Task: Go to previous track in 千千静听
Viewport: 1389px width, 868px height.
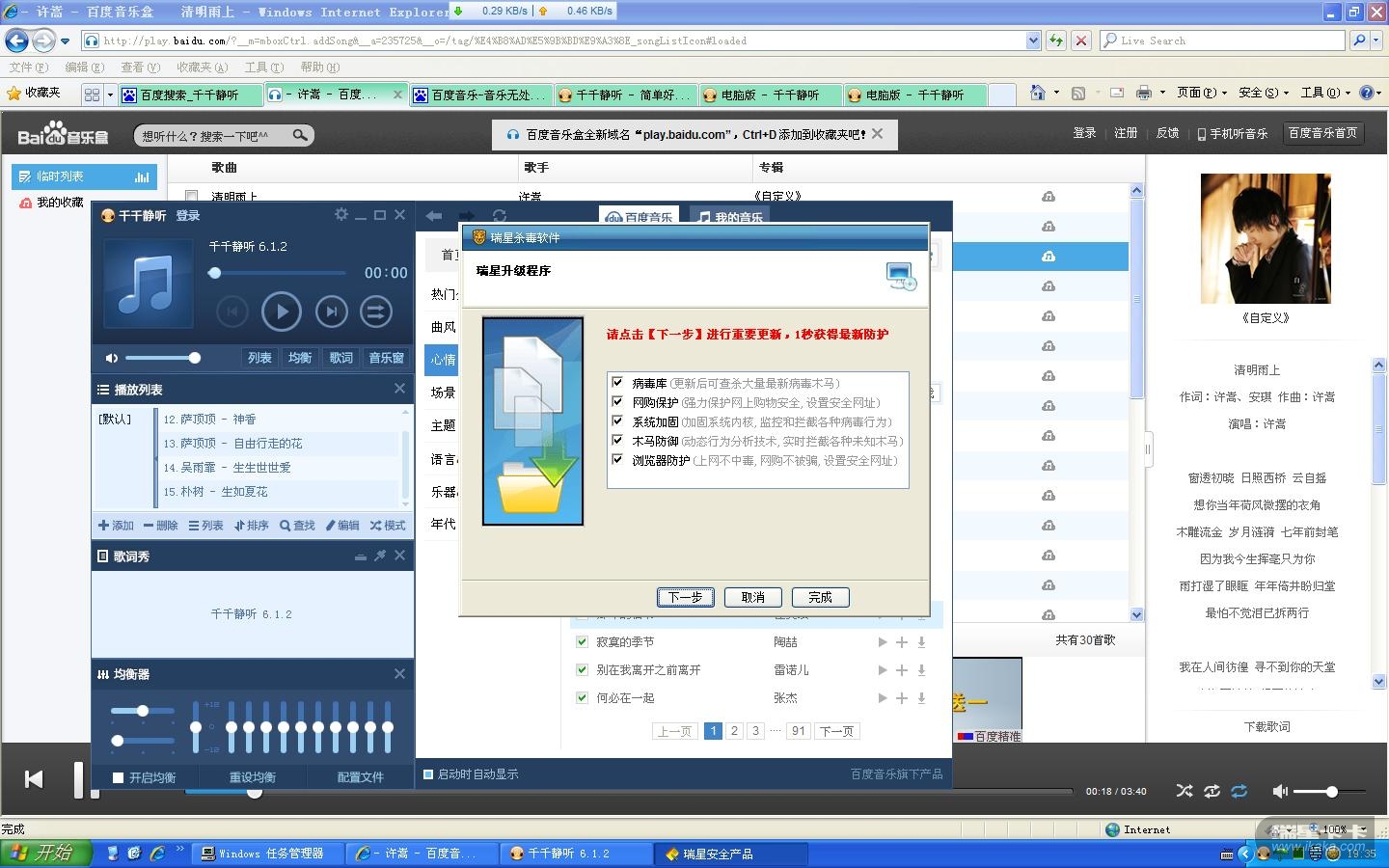Action: click(x=231, y=312)
